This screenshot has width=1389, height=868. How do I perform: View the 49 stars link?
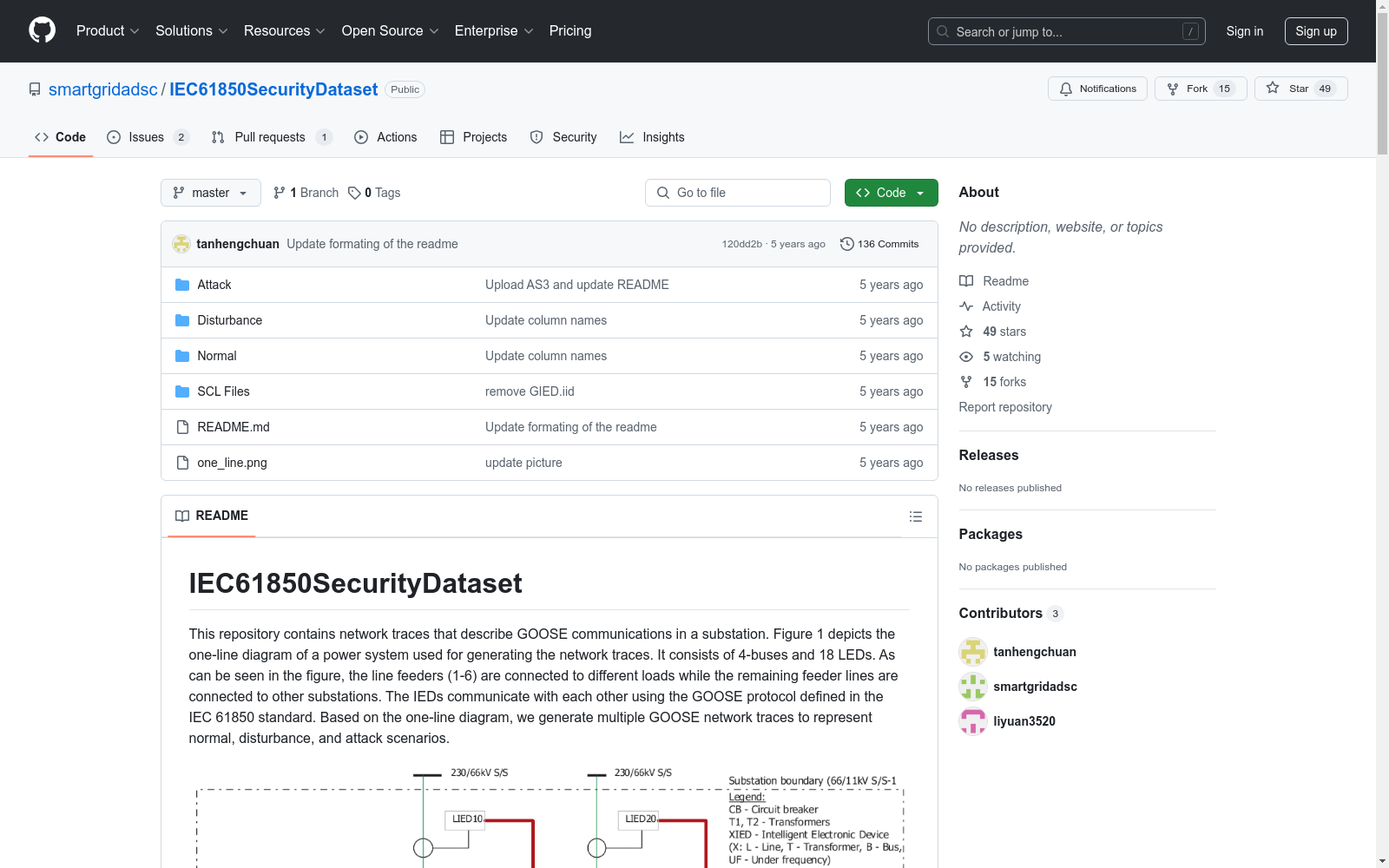coord(992,332)
